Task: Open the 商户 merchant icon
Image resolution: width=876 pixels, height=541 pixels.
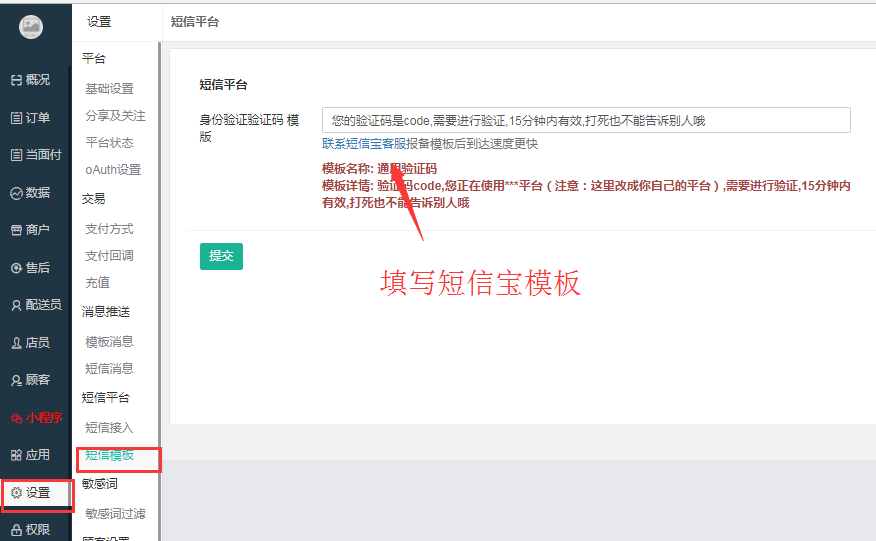Action: 16,230
